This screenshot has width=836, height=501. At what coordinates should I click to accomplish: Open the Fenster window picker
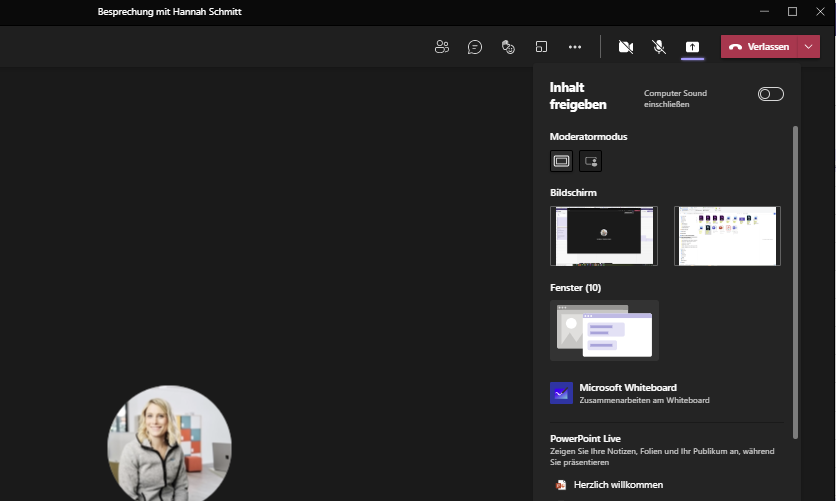[x=605, y=330]
